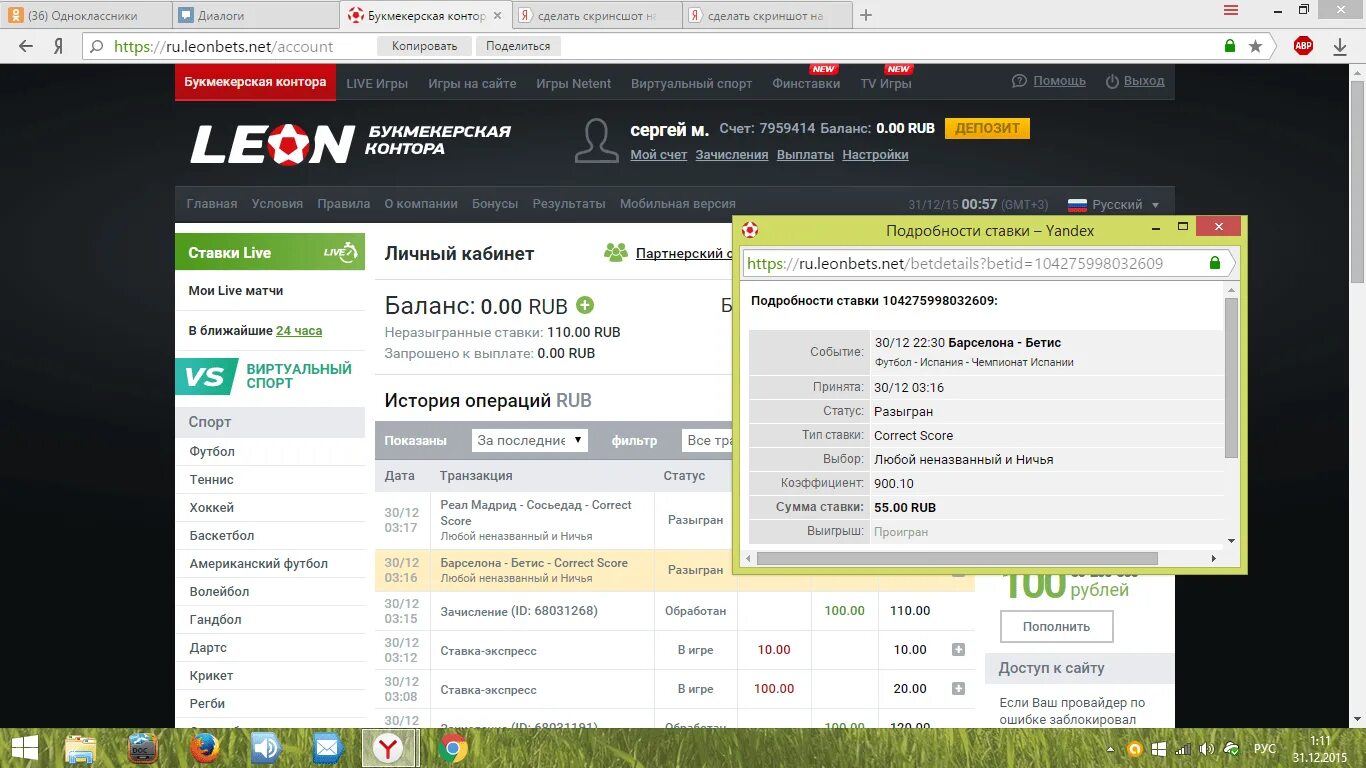Open the Барселона - Бетис transaction row

click(x=675, y=570)
